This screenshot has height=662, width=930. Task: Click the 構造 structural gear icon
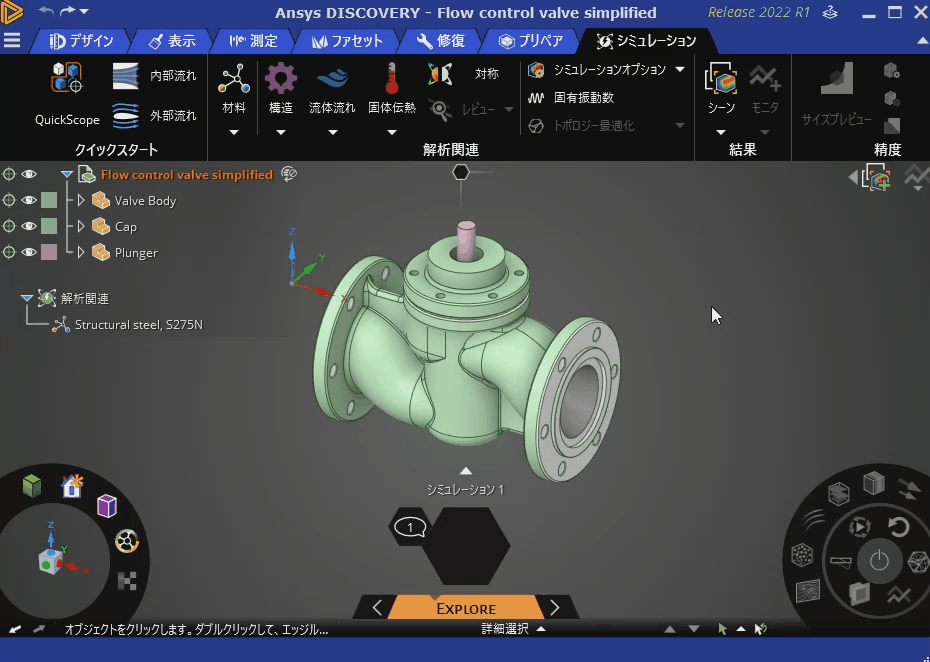coord(281,79)
